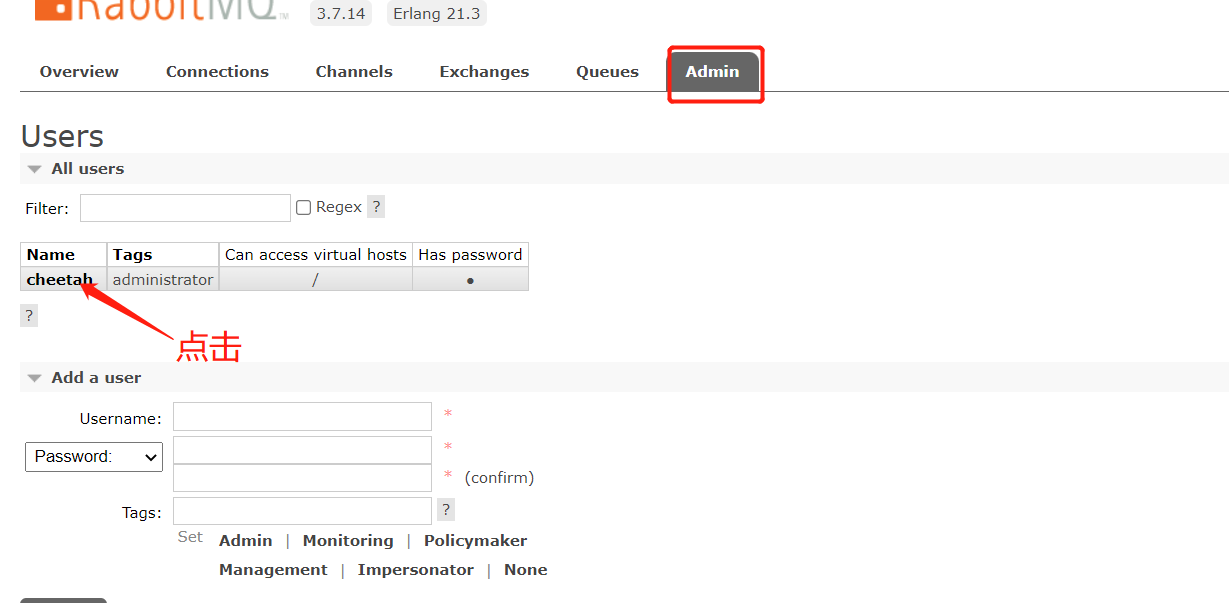
Task: Open help below the users table
Action: coord(29,316)
